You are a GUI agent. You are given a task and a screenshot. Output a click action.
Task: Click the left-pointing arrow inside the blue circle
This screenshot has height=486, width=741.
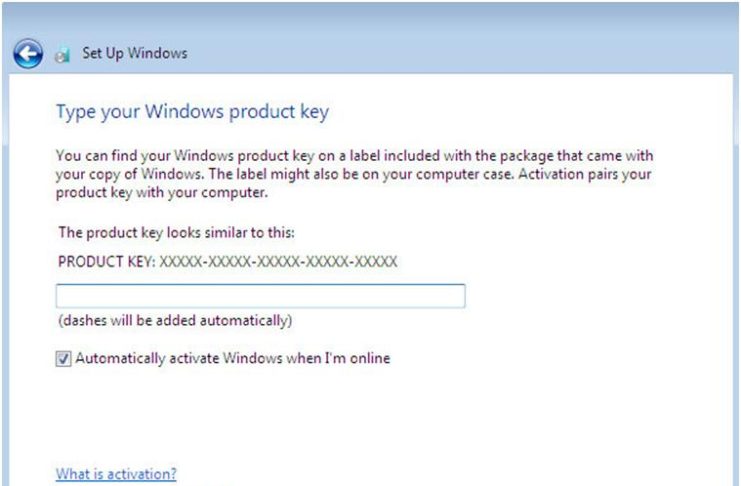point(28,53)
